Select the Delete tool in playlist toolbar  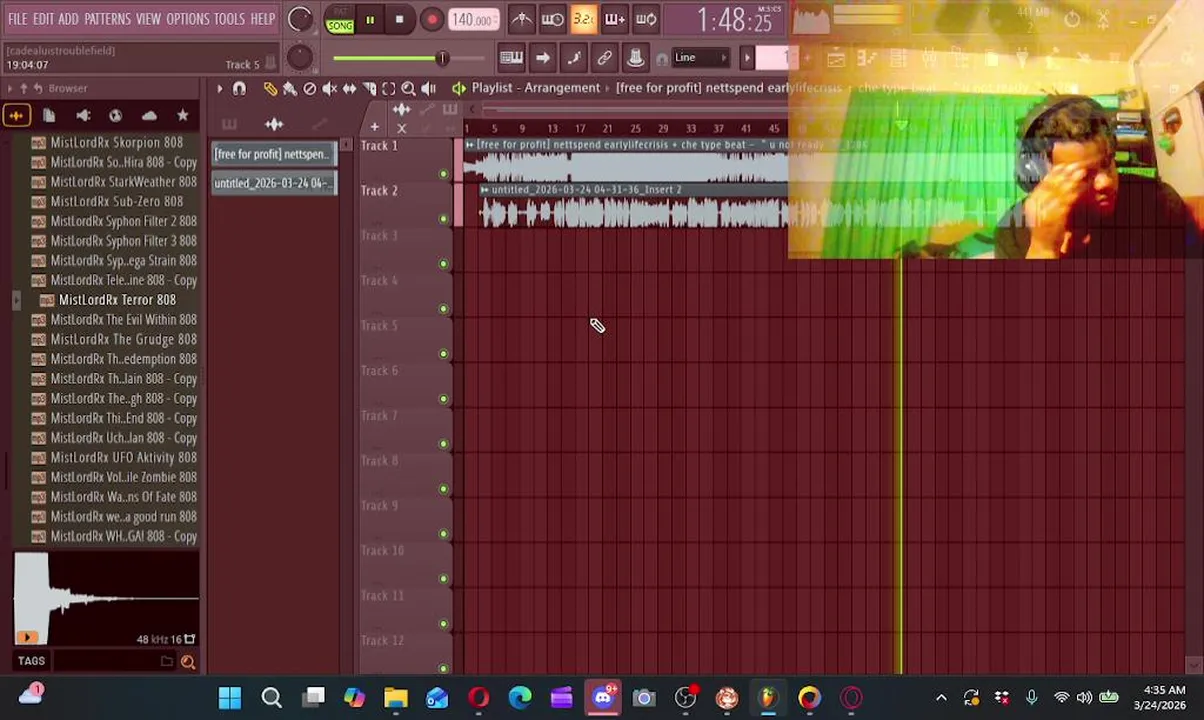(310, 89)
